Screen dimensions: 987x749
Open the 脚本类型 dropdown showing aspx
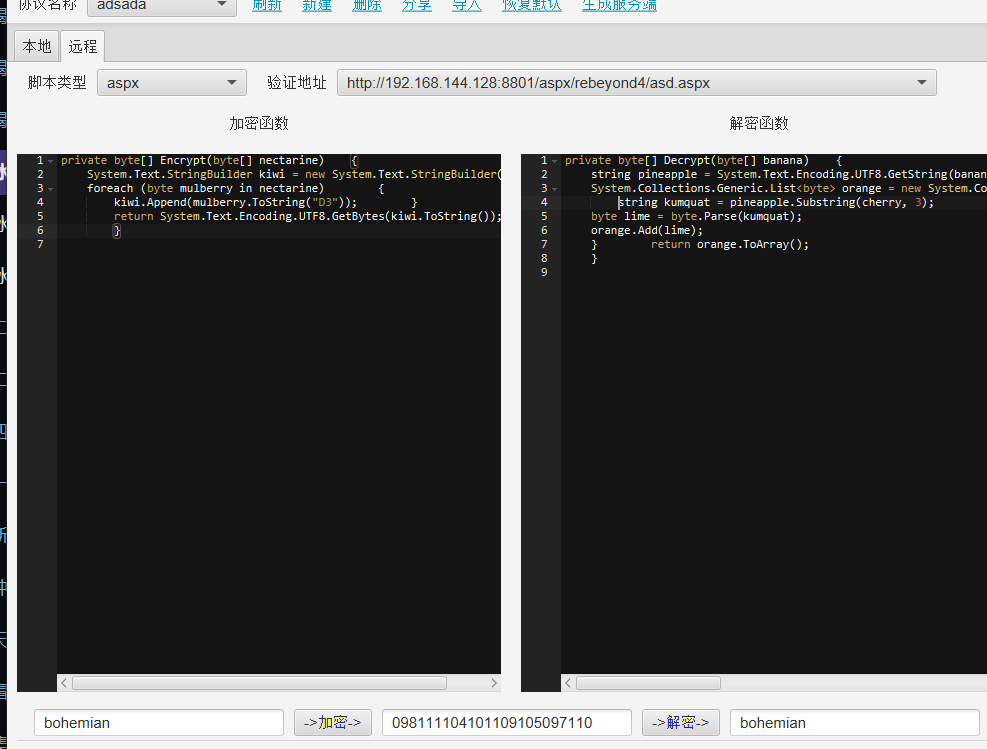pyautogui.click(x=171, y=83)
